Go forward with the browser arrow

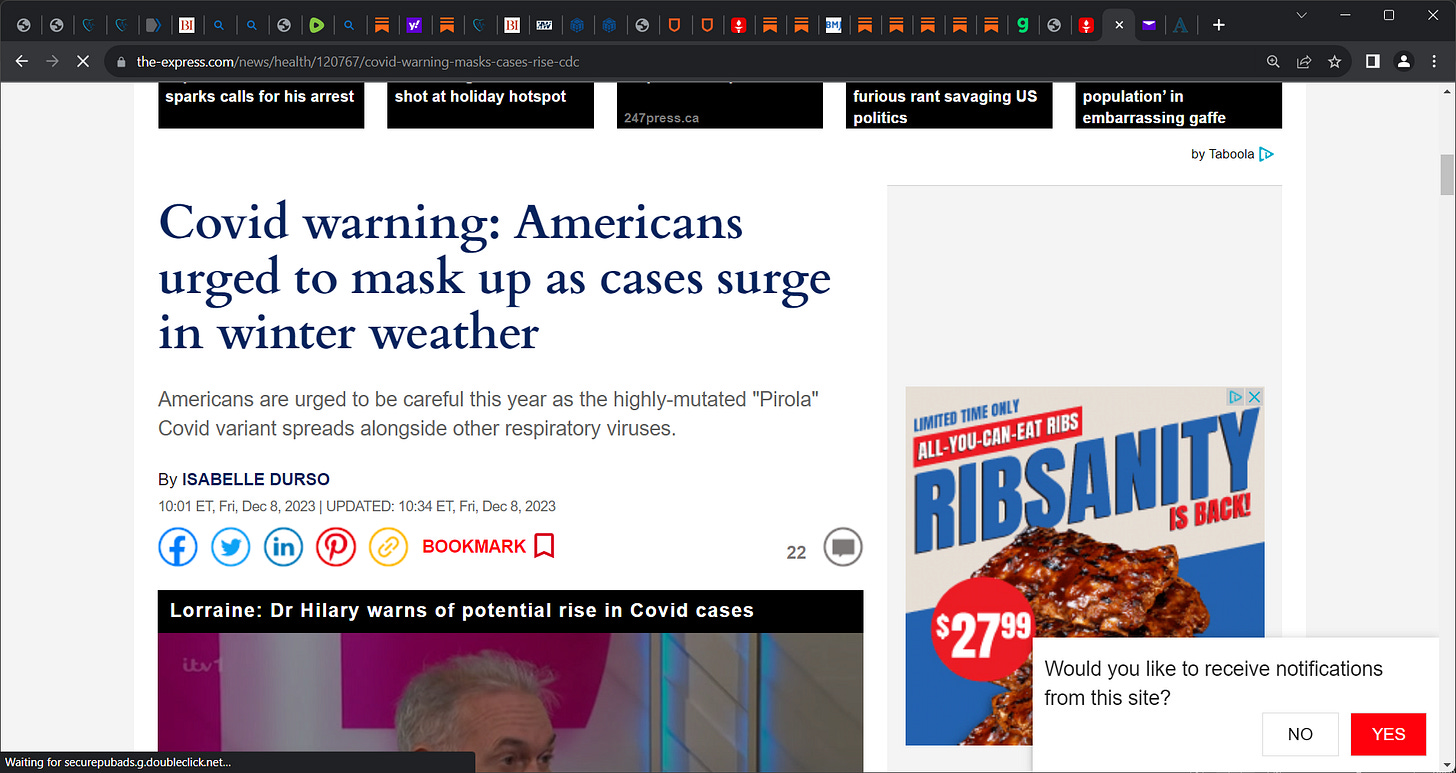click(52, 62)
